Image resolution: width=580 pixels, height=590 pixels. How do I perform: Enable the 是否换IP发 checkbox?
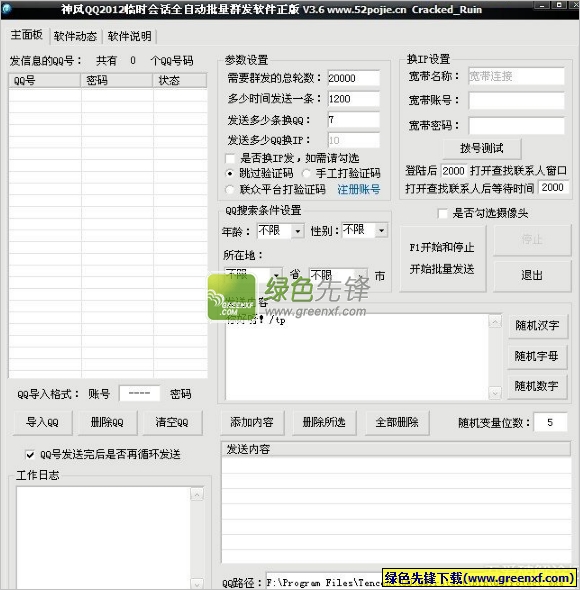(x=230, y=158)
